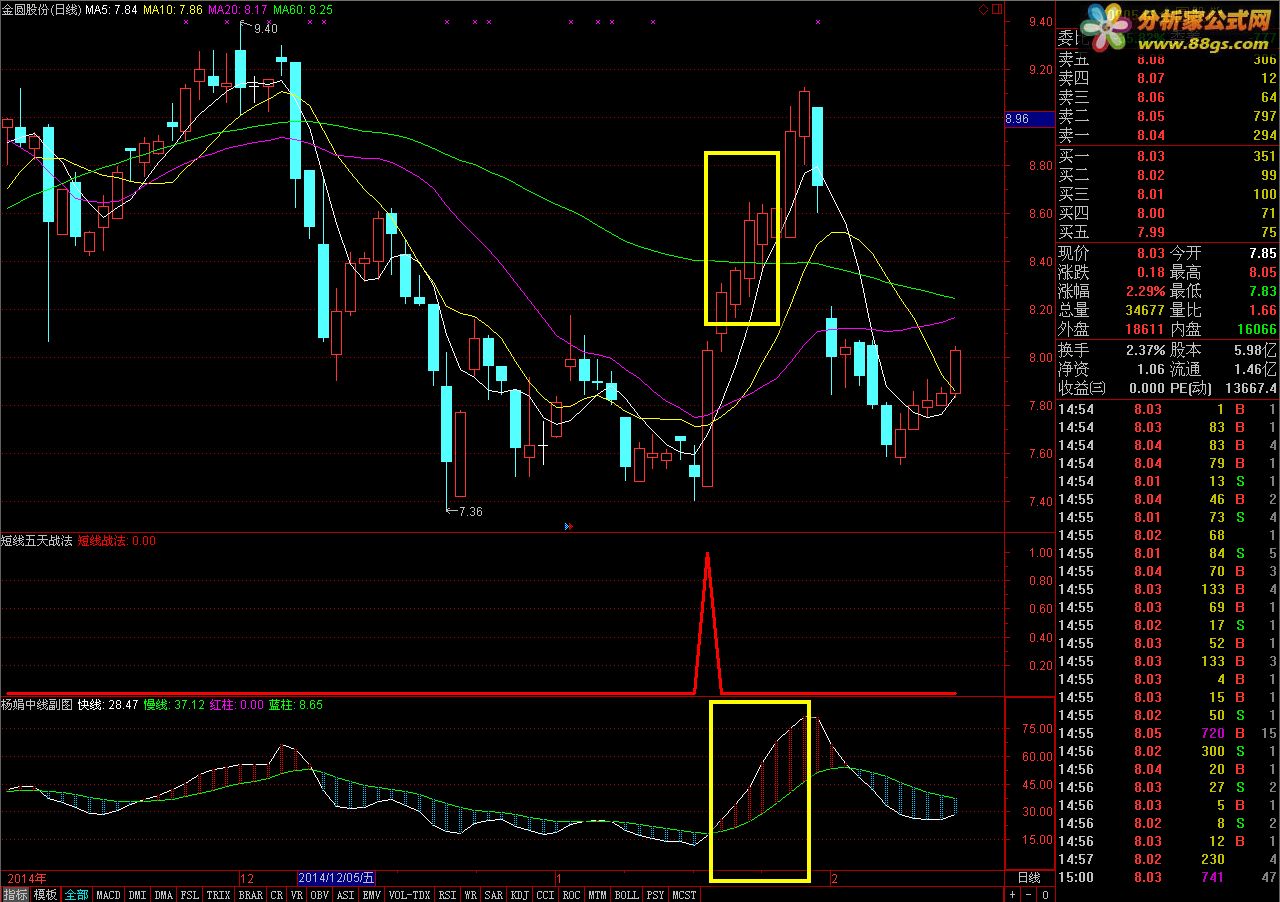Switch indicator to OBV
This screenshot has width=1280, height=902.
click(320, 895)
